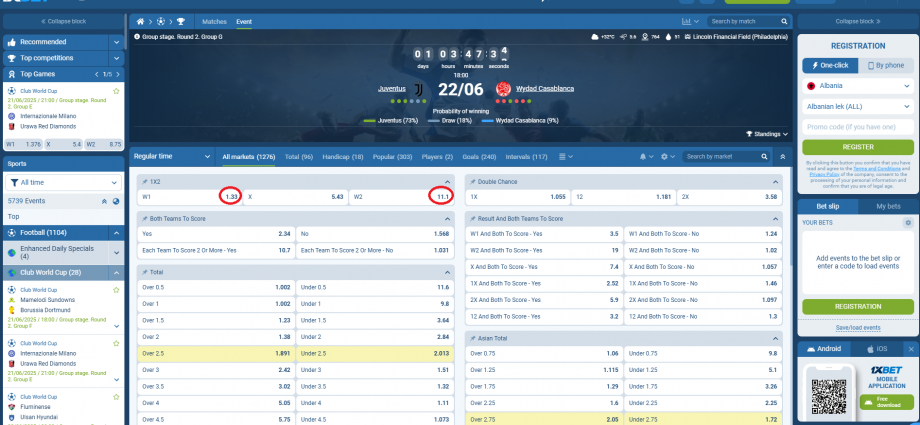
Task: Open the All time filter dropdown
Action: [63, 183]
